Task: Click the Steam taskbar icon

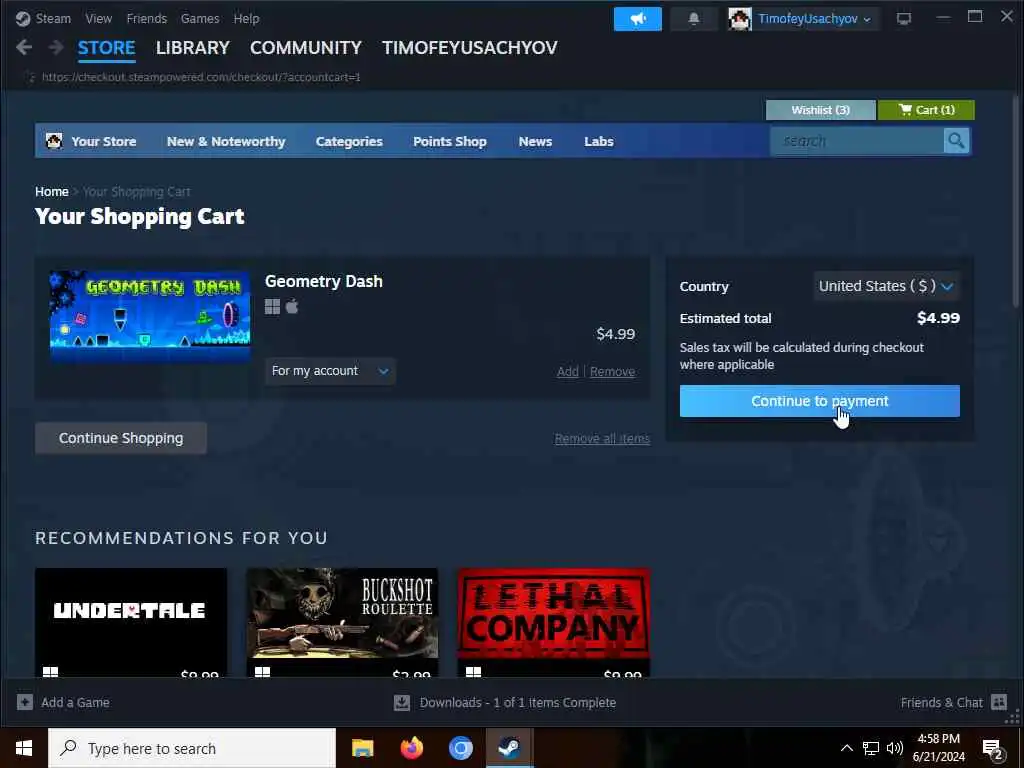Action: [509, 748]
